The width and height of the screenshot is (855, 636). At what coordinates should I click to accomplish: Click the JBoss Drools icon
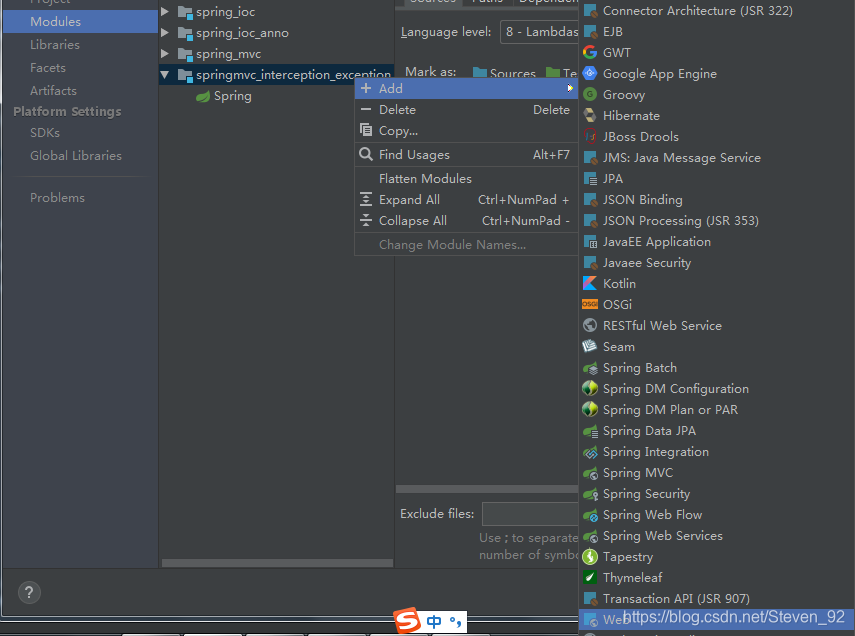590,136
